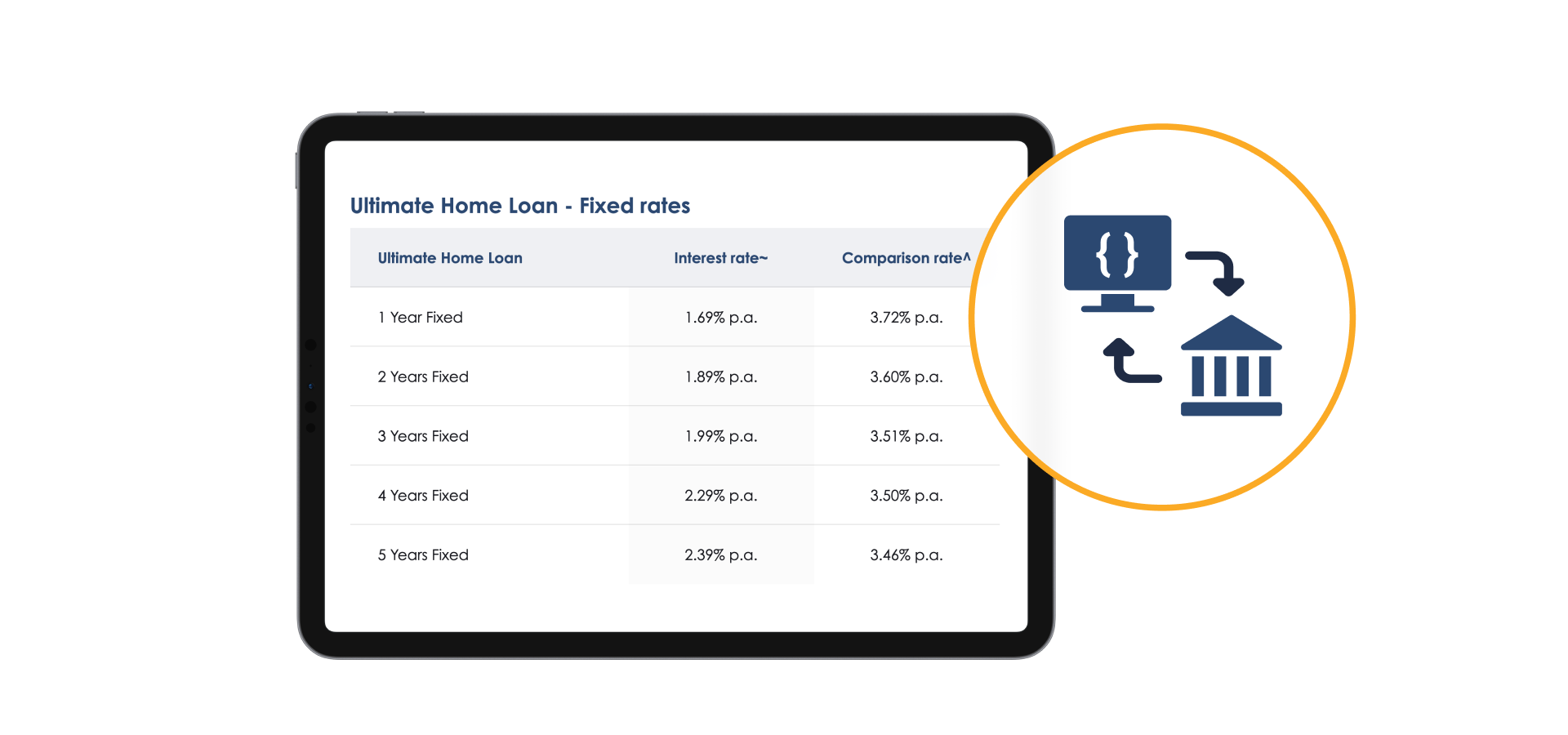Select the 3 Years Fixed row label
The width and height of the screenshot is (1568, 735).
(x=423, y=437)
